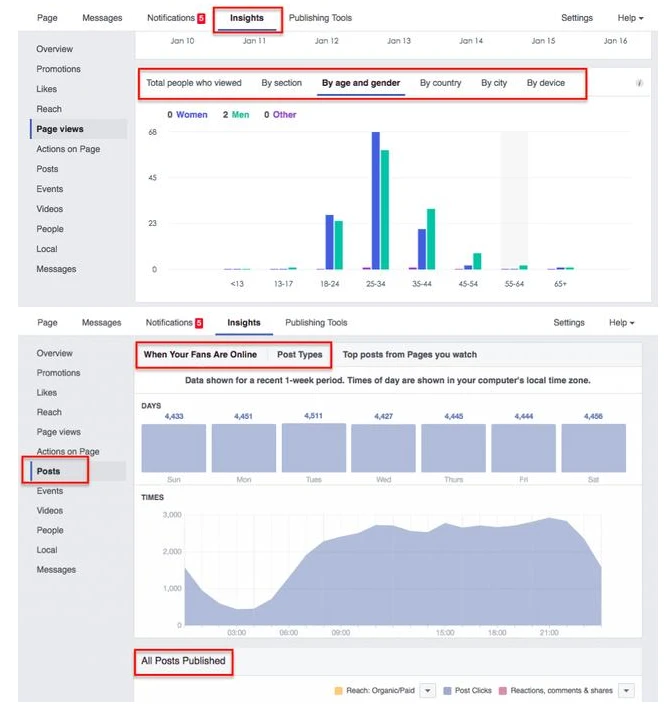Click the green Men bar for ages 45-54
671x710 pixels.
(x=477, y=262)
